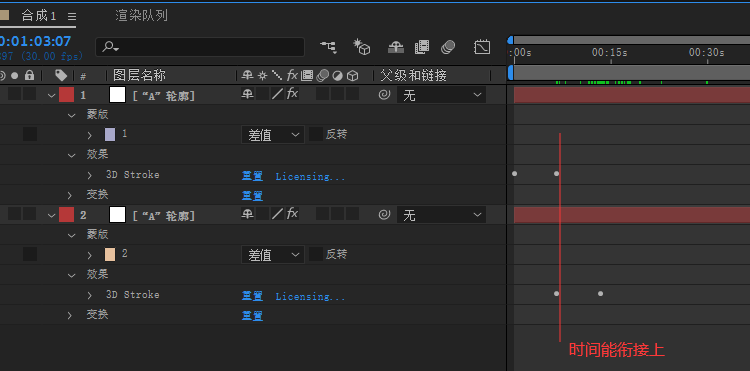This screenshot has width=750, height=371.
Task: Click mask 1 lavender color swatch
Action: 110,135
